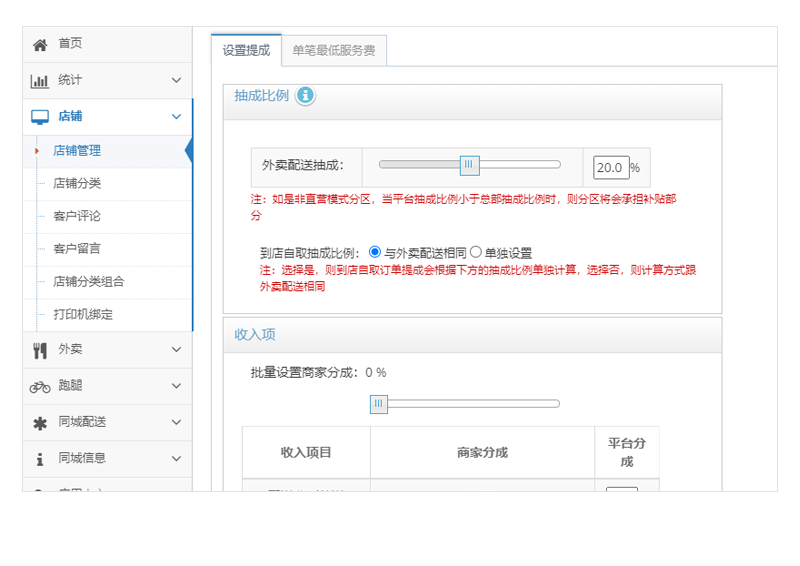Screen dimensions: 800x566
Task: Expand the 跑腿 menu chevron
Action: pyautogui.click(x=176, y=386)
